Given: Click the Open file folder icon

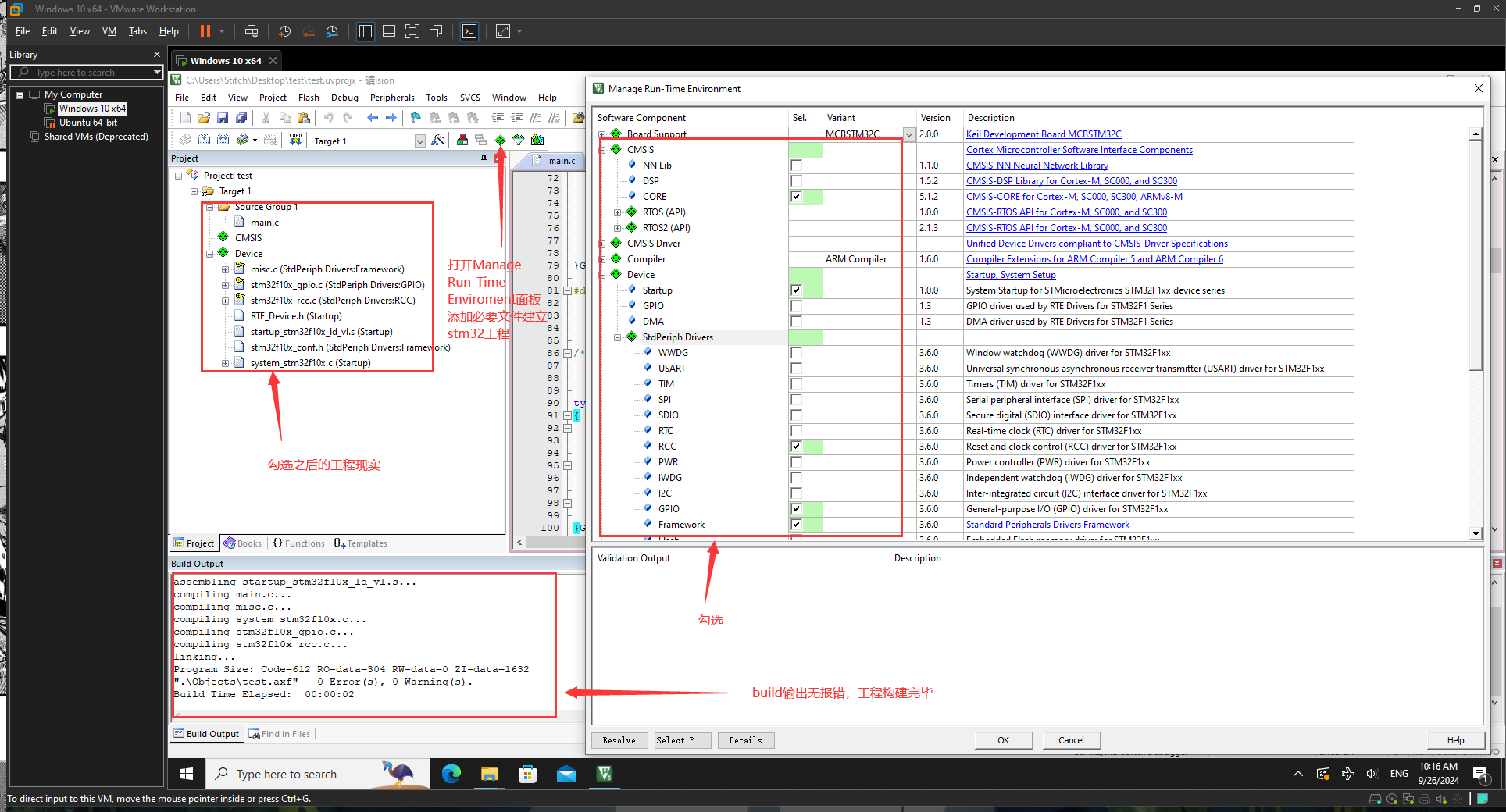Looking at the screenshot, I should 204,118.
